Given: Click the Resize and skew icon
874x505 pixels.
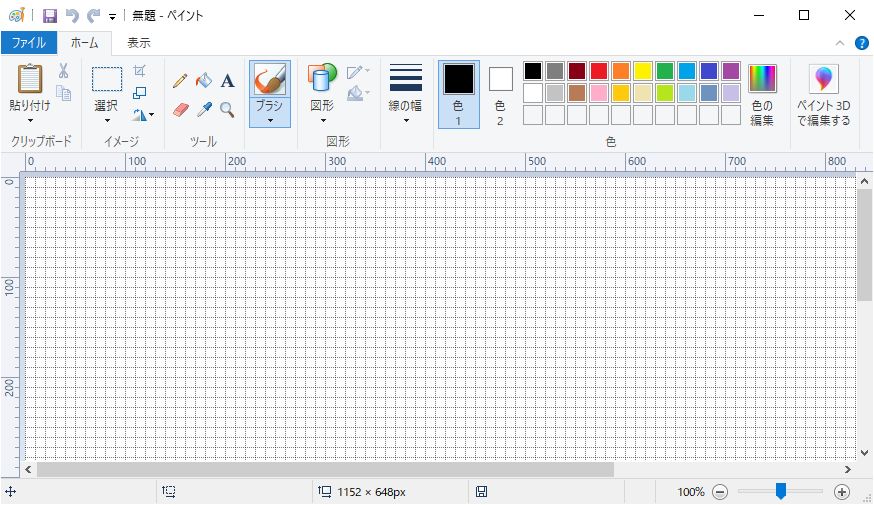Looking at the screenshot, I should (x=139, y=93).
